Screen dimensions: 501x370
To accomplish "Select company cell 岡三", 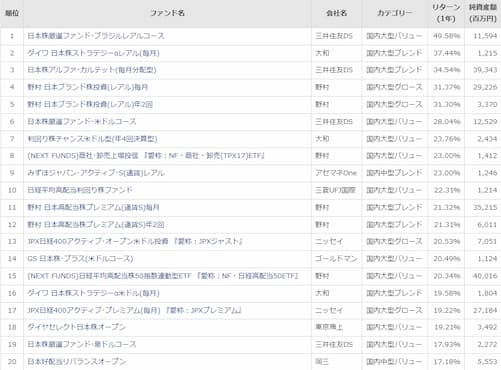I will [x=322, y=362].
